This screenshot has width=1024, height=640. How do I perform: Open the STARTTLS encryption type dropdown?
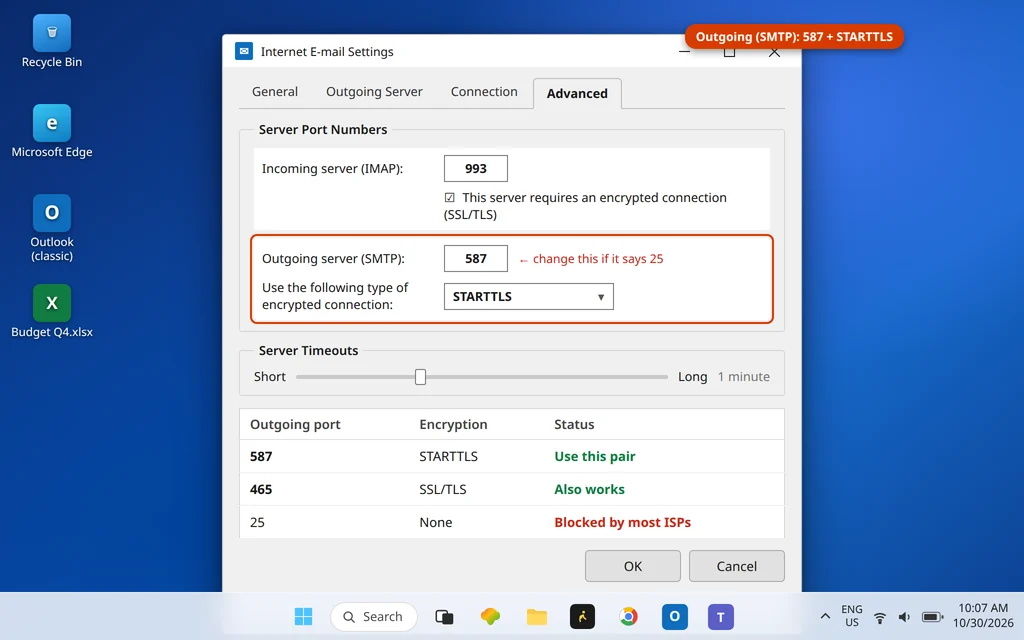(x=528, y=296)
